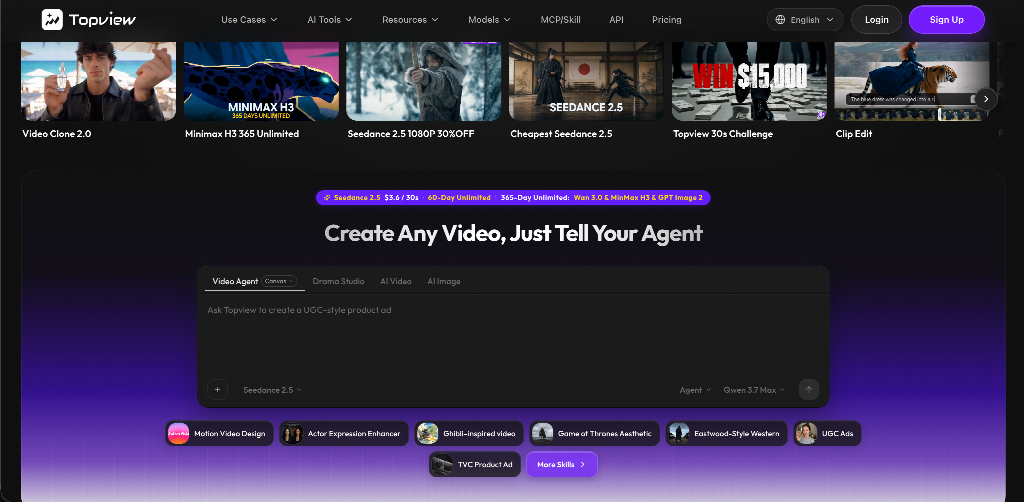This screenshot has height=502, width=1024.
Task: Open the AI Tools dropdown menu
Action: click(x=330, y=20)
